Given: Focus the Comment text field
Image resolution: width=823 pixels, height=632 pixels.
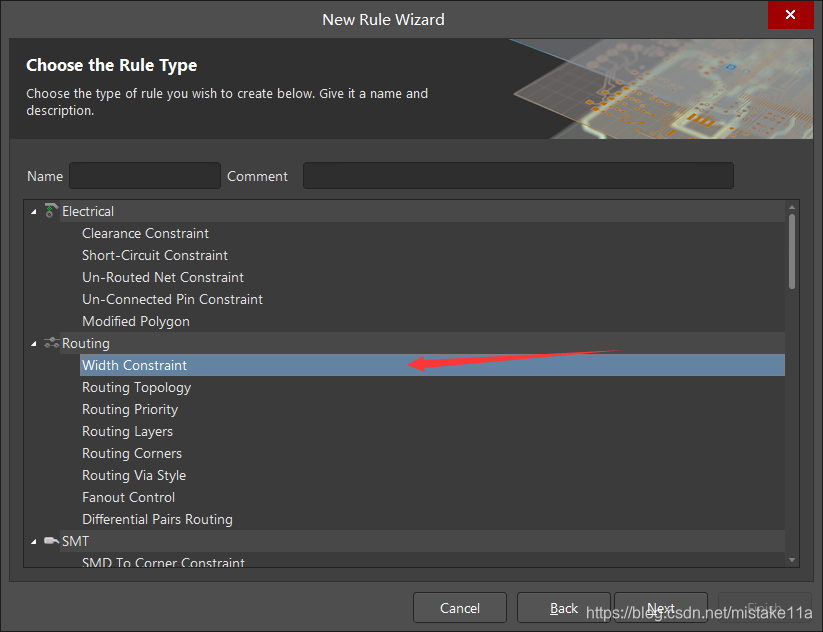Looking at the screenshot, I should click(x=517, y=176).
